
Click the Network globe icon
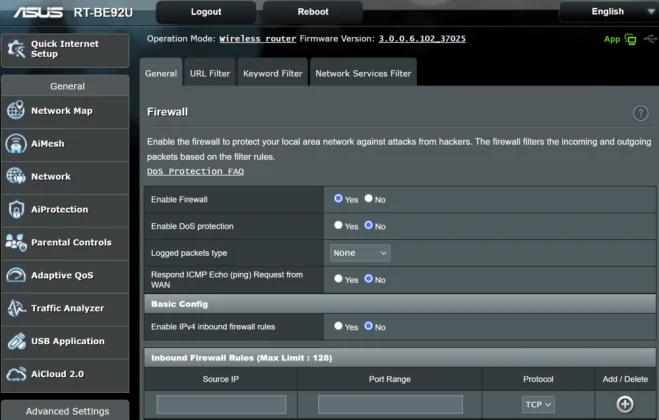16,176
